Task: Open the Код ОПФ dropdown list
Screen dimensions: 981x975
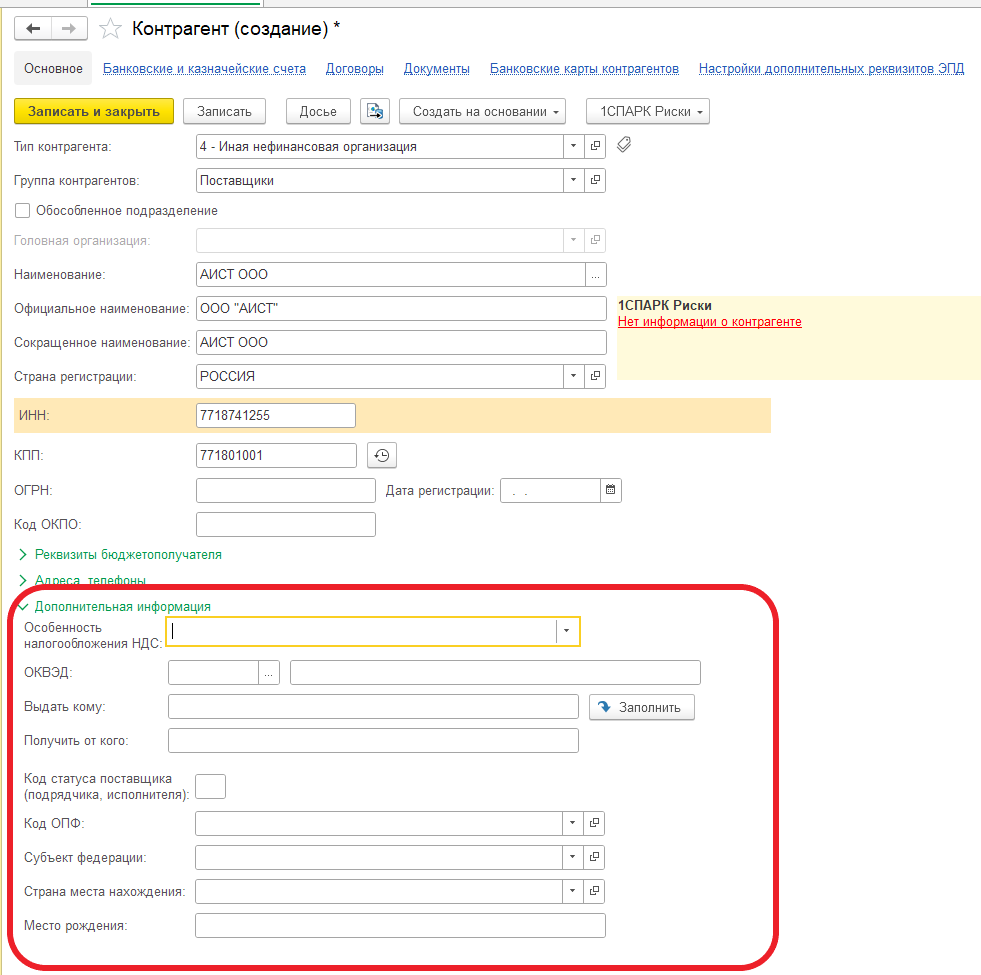Action: 573,823
